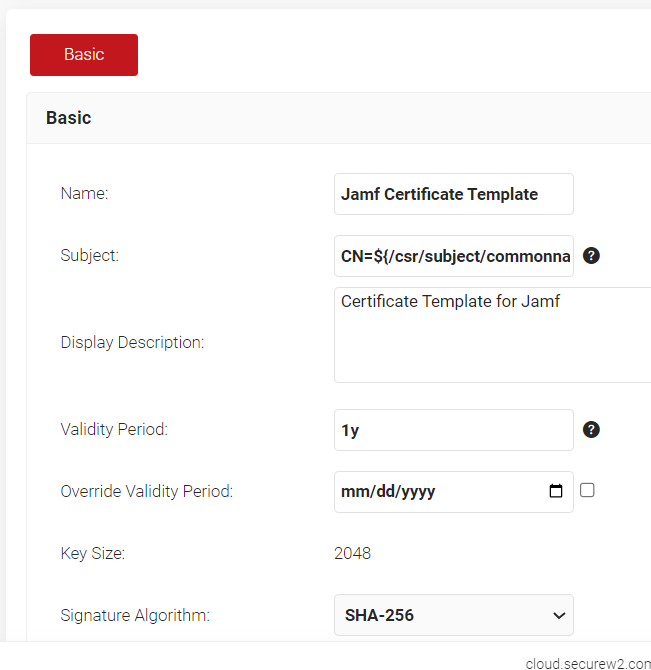Show help tooltip for Validity Period

tap(591, 430)
